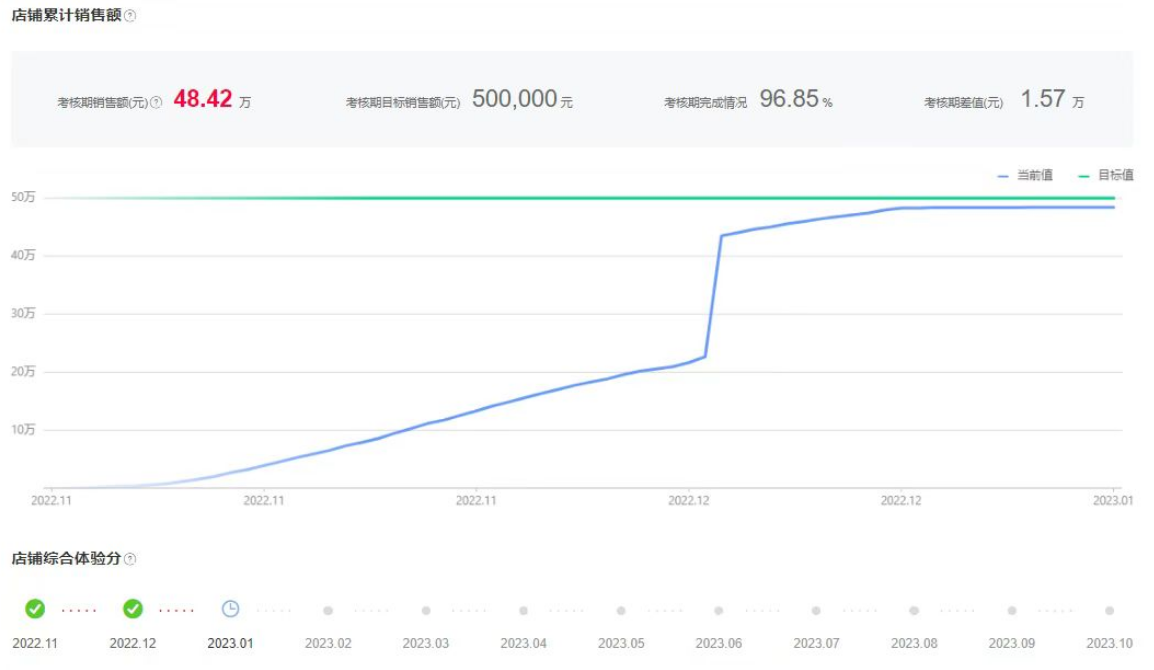Click the 20万 y-axis label

click(x=23, y=371)
